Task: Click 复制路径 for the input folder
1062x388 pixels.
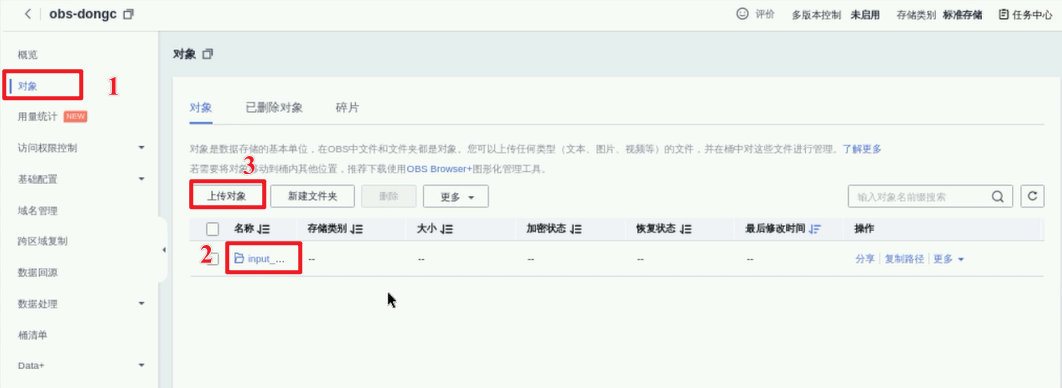Action: click(904, 259)
